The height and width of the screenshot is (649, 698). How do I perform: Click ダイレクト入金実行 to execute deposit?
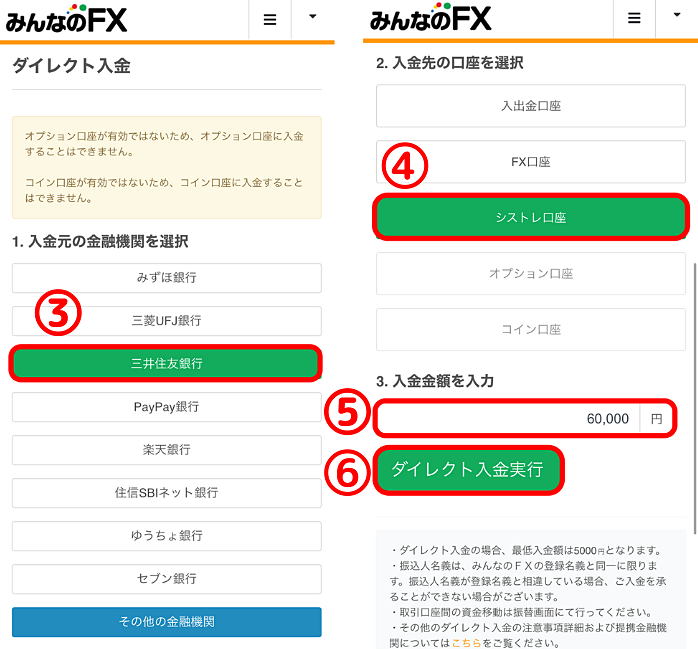tap(468, 470)
